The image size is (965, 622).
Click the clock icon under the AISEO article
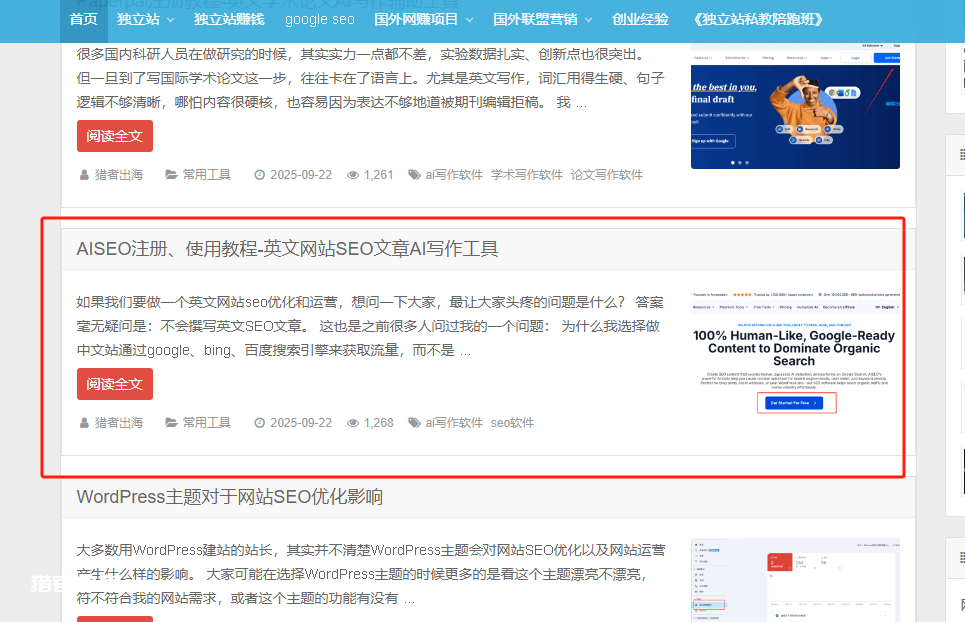pyautogui.click(x=257, y=421)
